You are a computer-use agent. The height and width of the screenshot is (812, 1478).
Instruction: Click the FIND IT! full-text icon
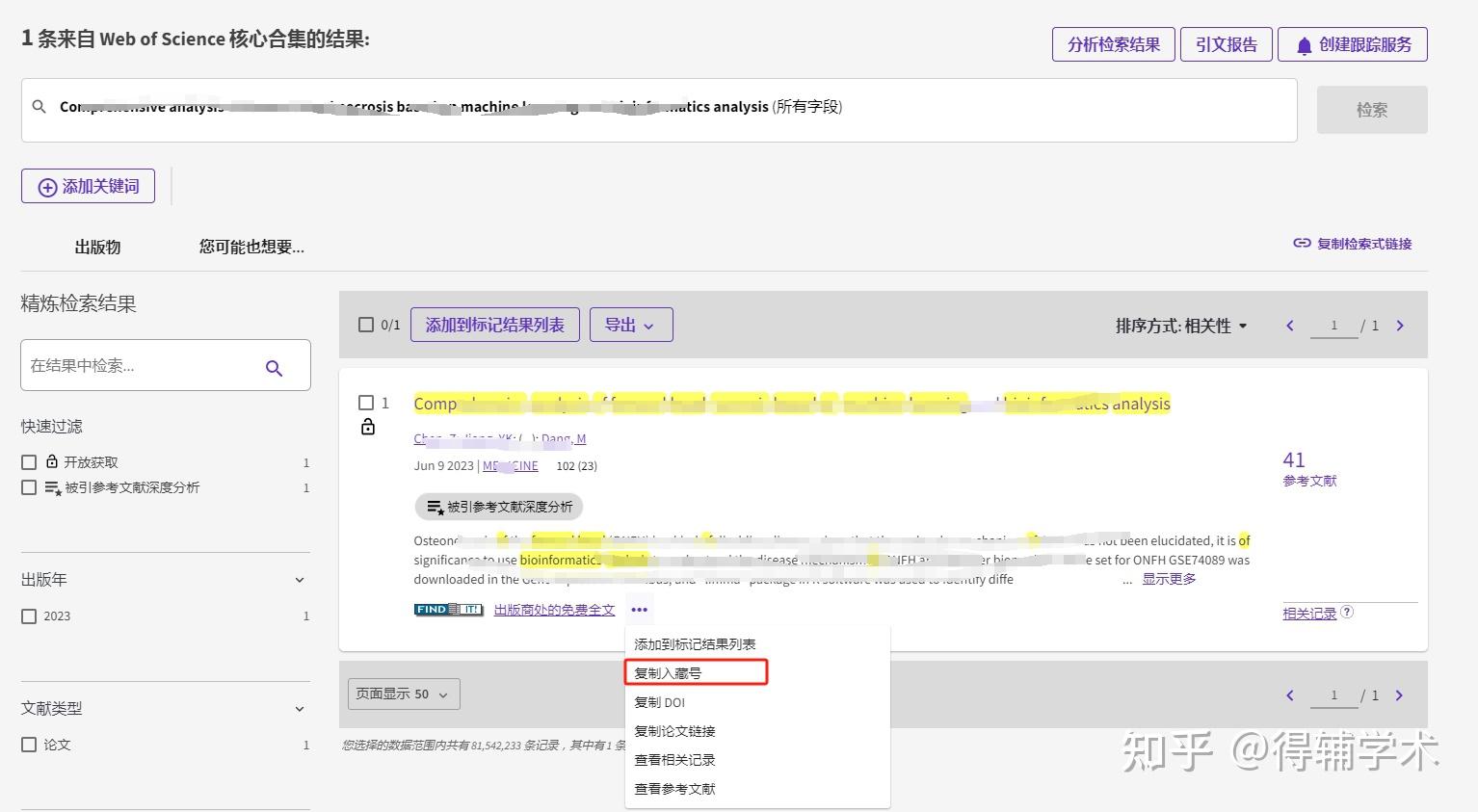pyautogui.click(x=447, y=609)
